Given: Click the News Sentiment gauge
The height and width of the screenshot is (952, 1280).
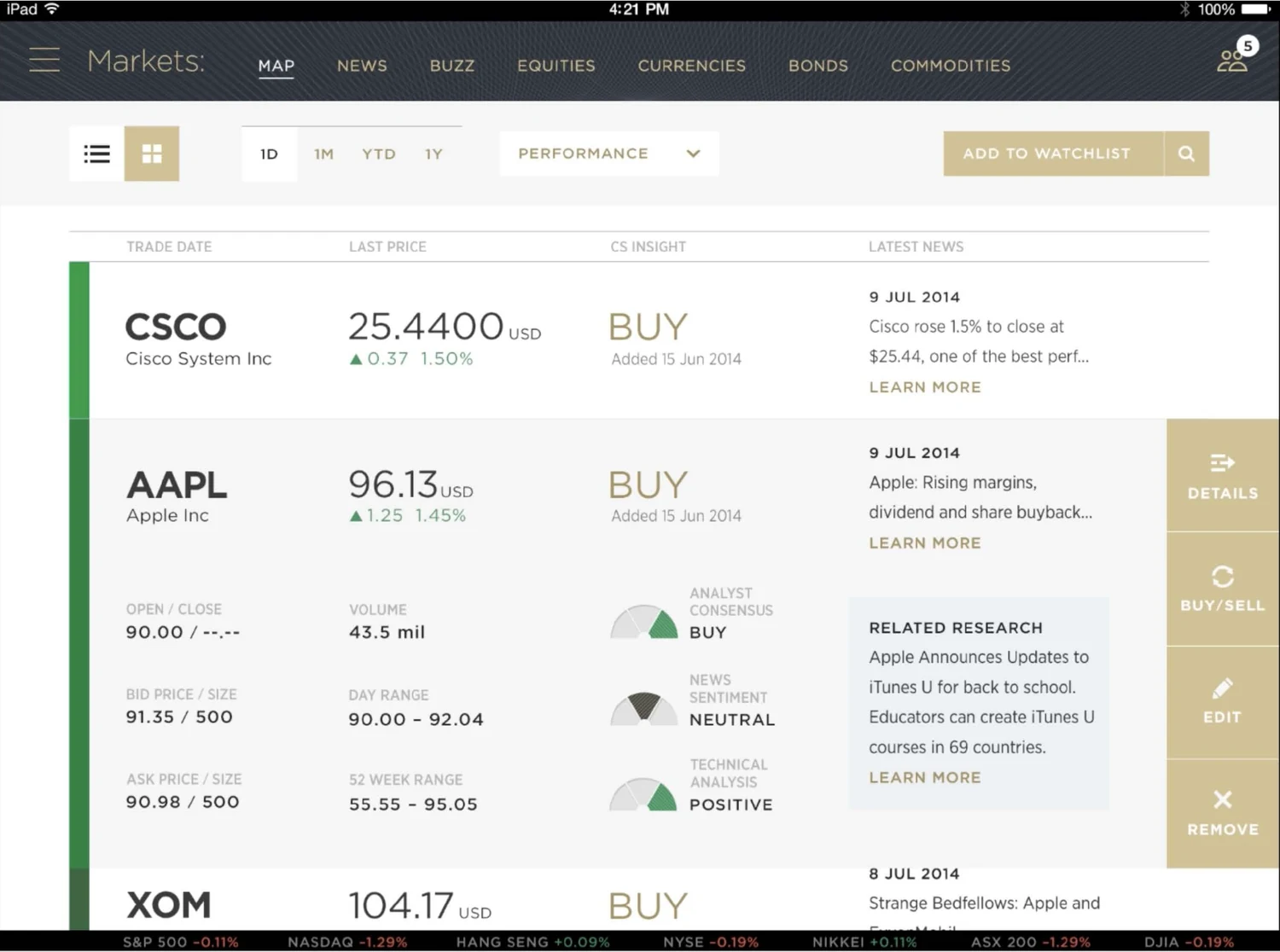Looking at the screenshot, I should [643, 708].
